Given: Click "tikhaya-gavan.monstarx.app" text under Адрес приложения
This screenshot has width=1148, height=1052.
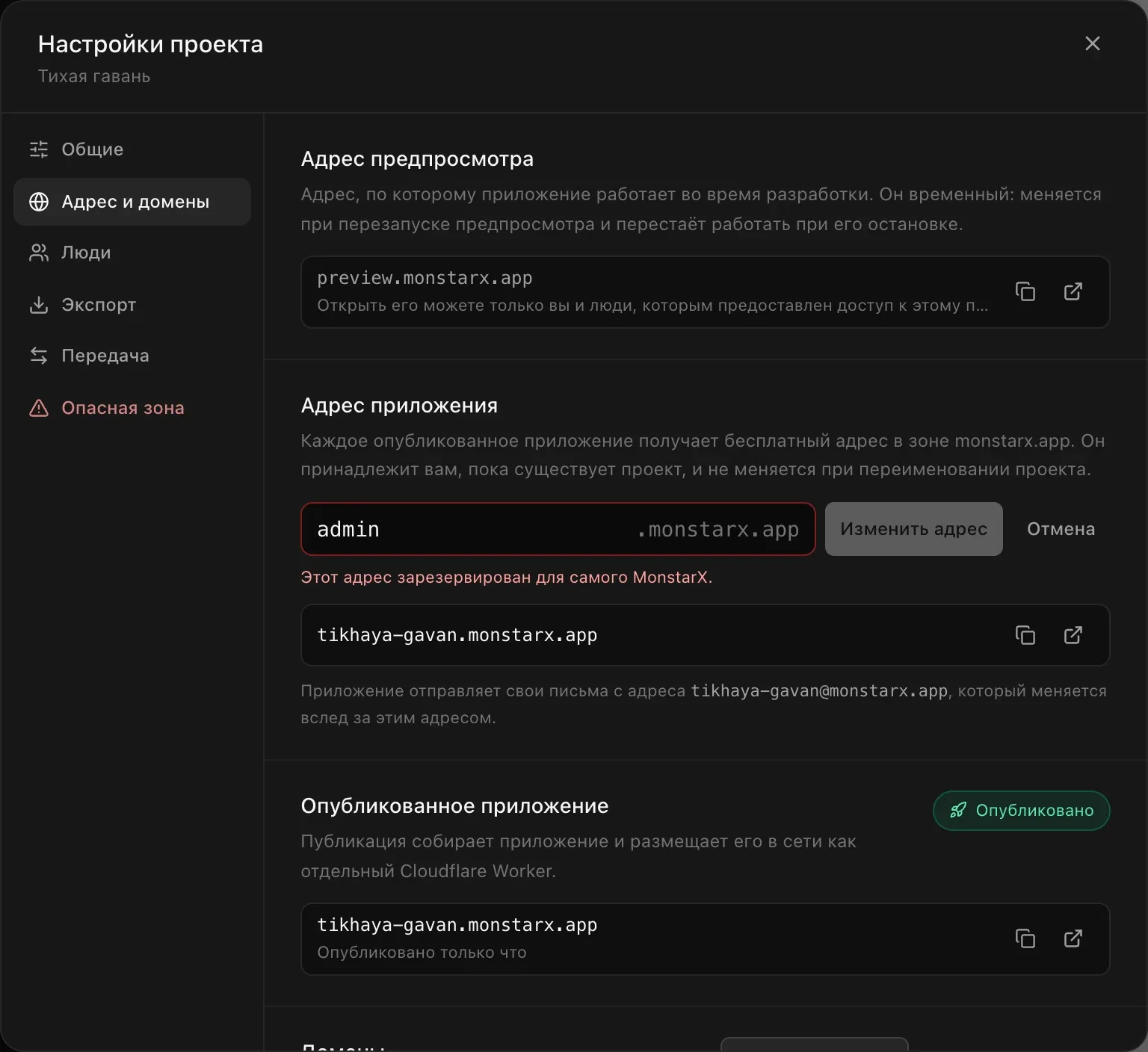Looking at the screenshot, I should [457, 635].
